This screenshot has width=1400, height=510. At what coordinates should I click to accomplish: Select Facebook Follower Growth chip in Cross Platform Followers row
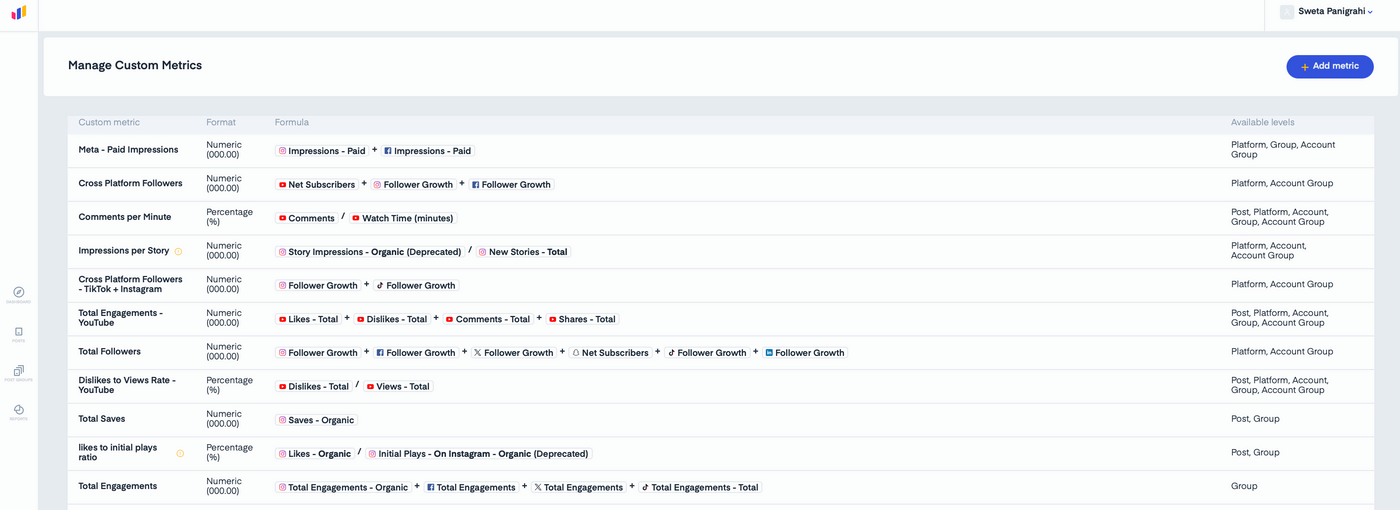pyautogui.click(x=511, y=185)
